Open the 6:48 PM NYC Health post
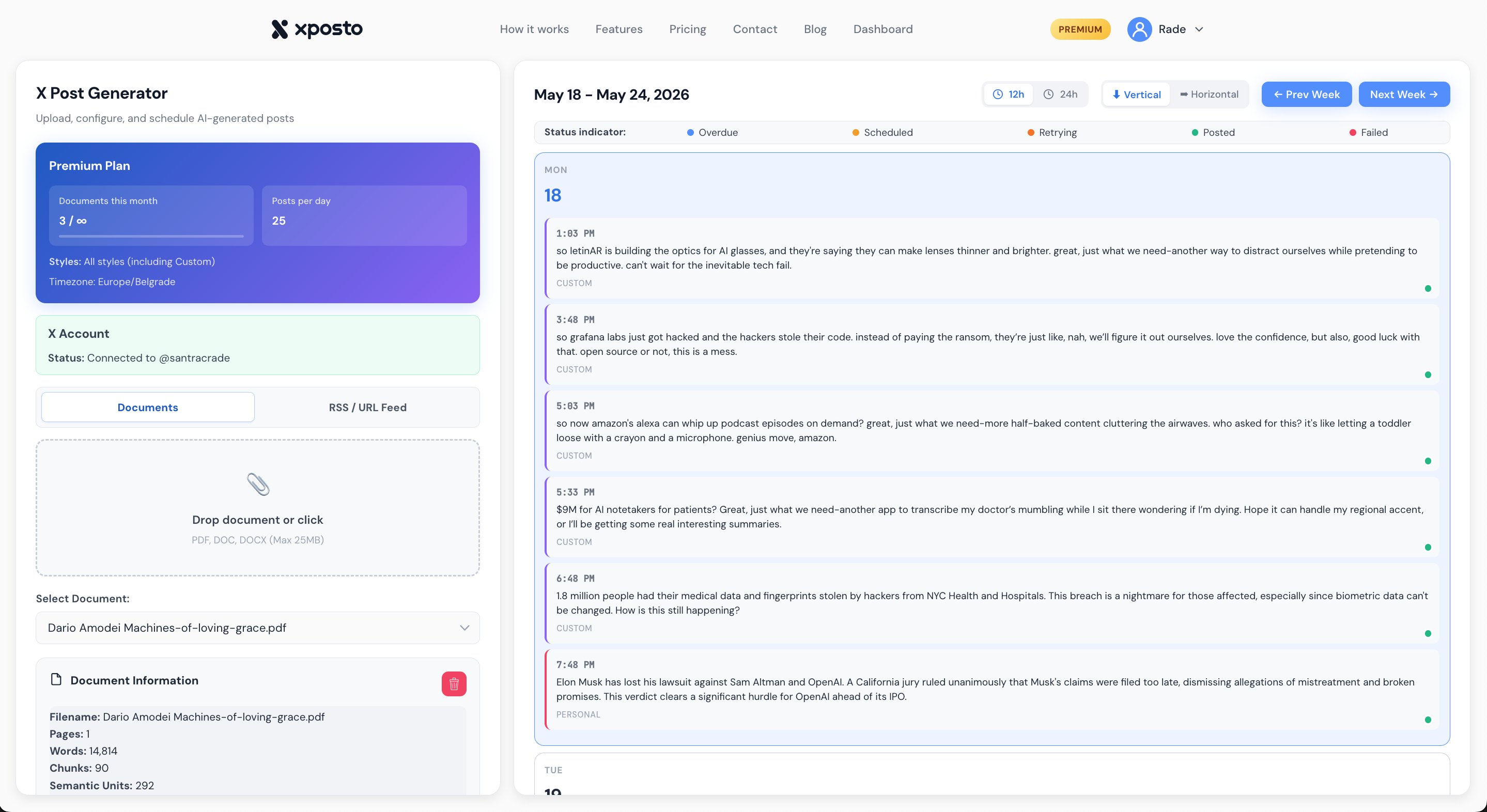 [991, 603]
